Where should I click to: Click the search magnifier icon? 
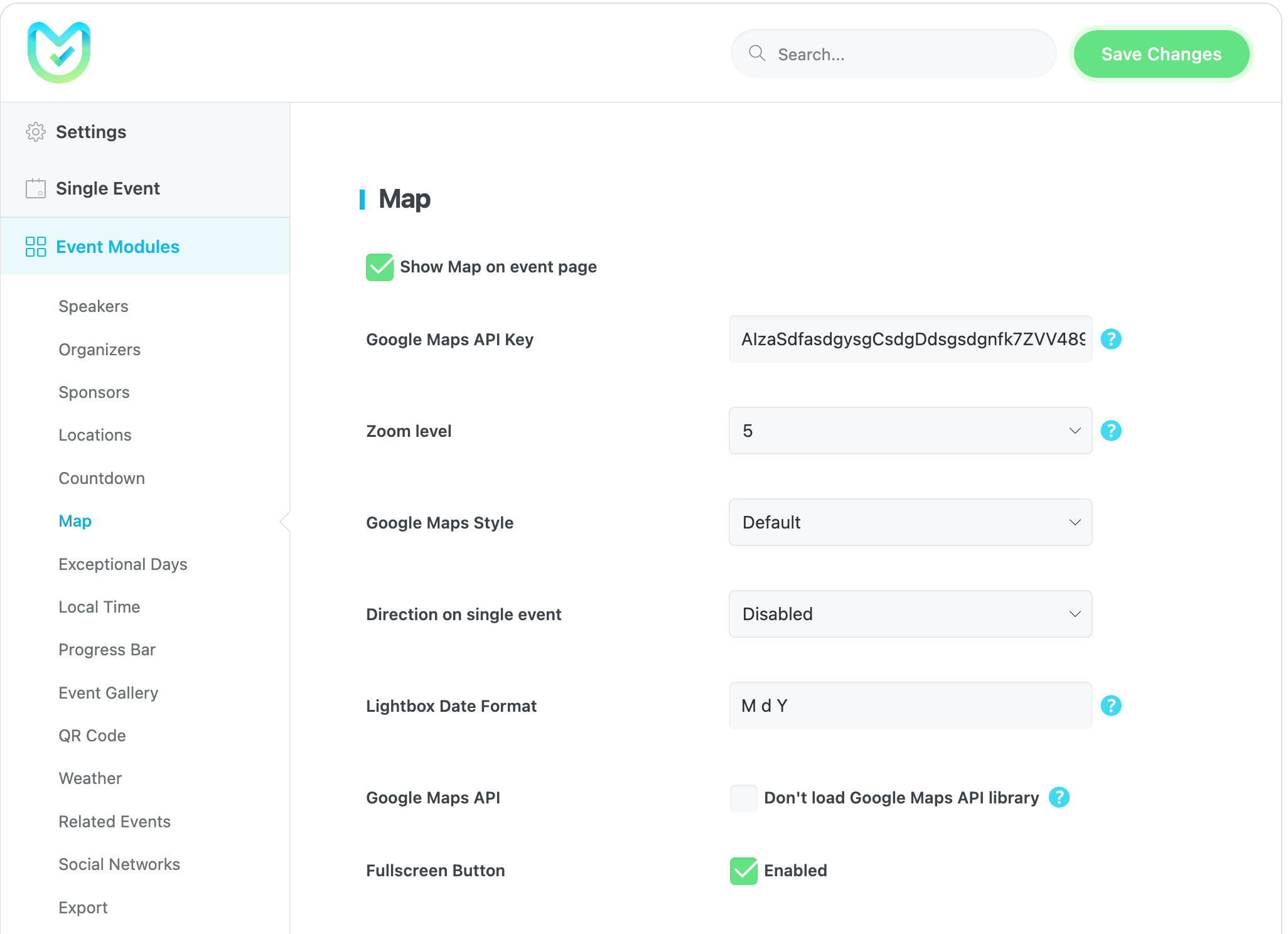point(757,54)
